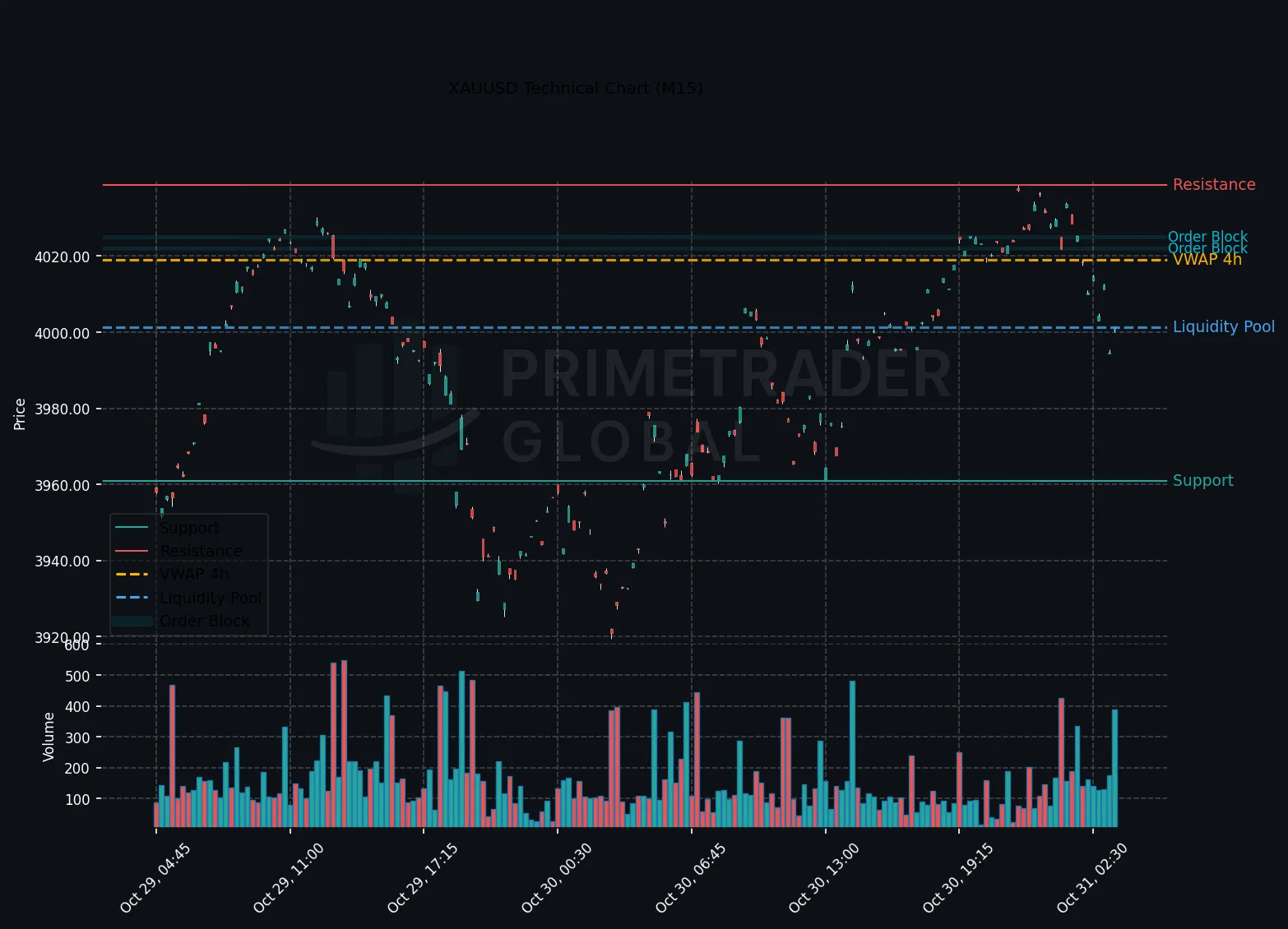Select the blue Liquidity Pool line label
1288x929 pixels.
pos(1224,327)
